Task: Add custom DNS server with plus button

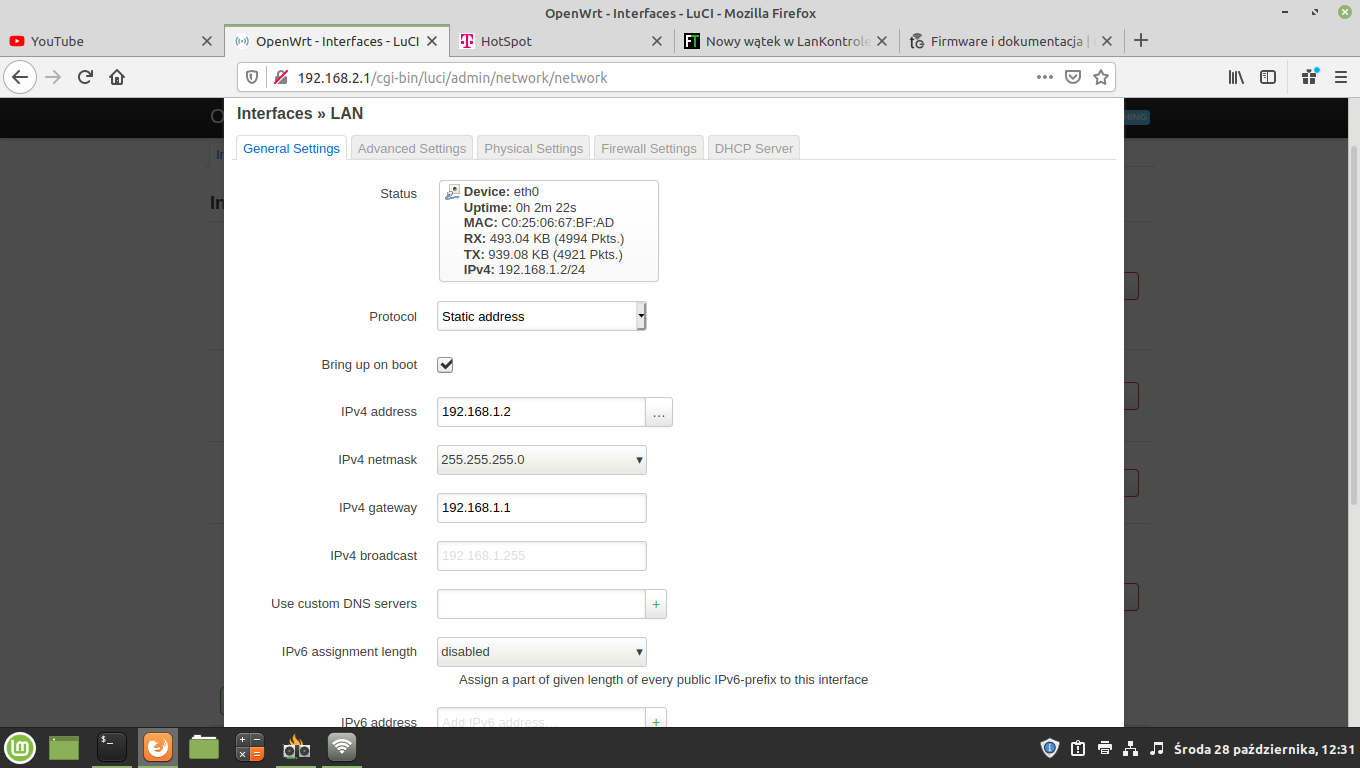Action: click(x=656, y=604)
